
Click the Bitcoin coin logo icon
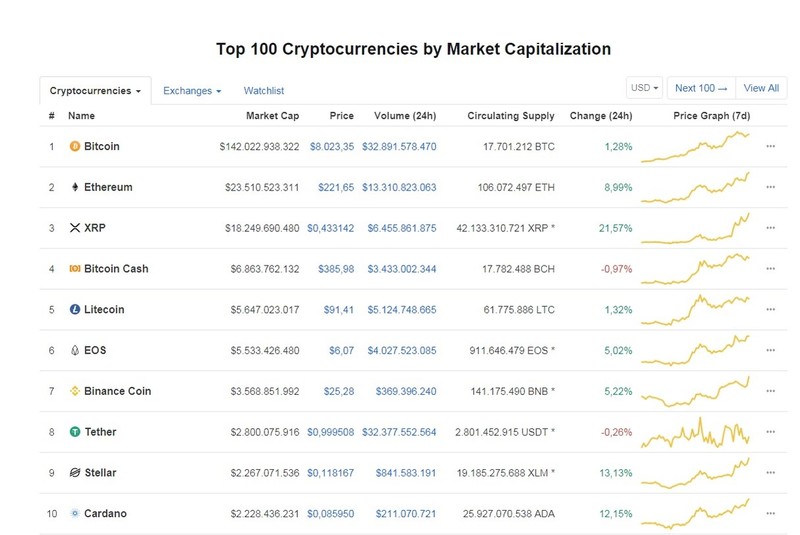75,146
